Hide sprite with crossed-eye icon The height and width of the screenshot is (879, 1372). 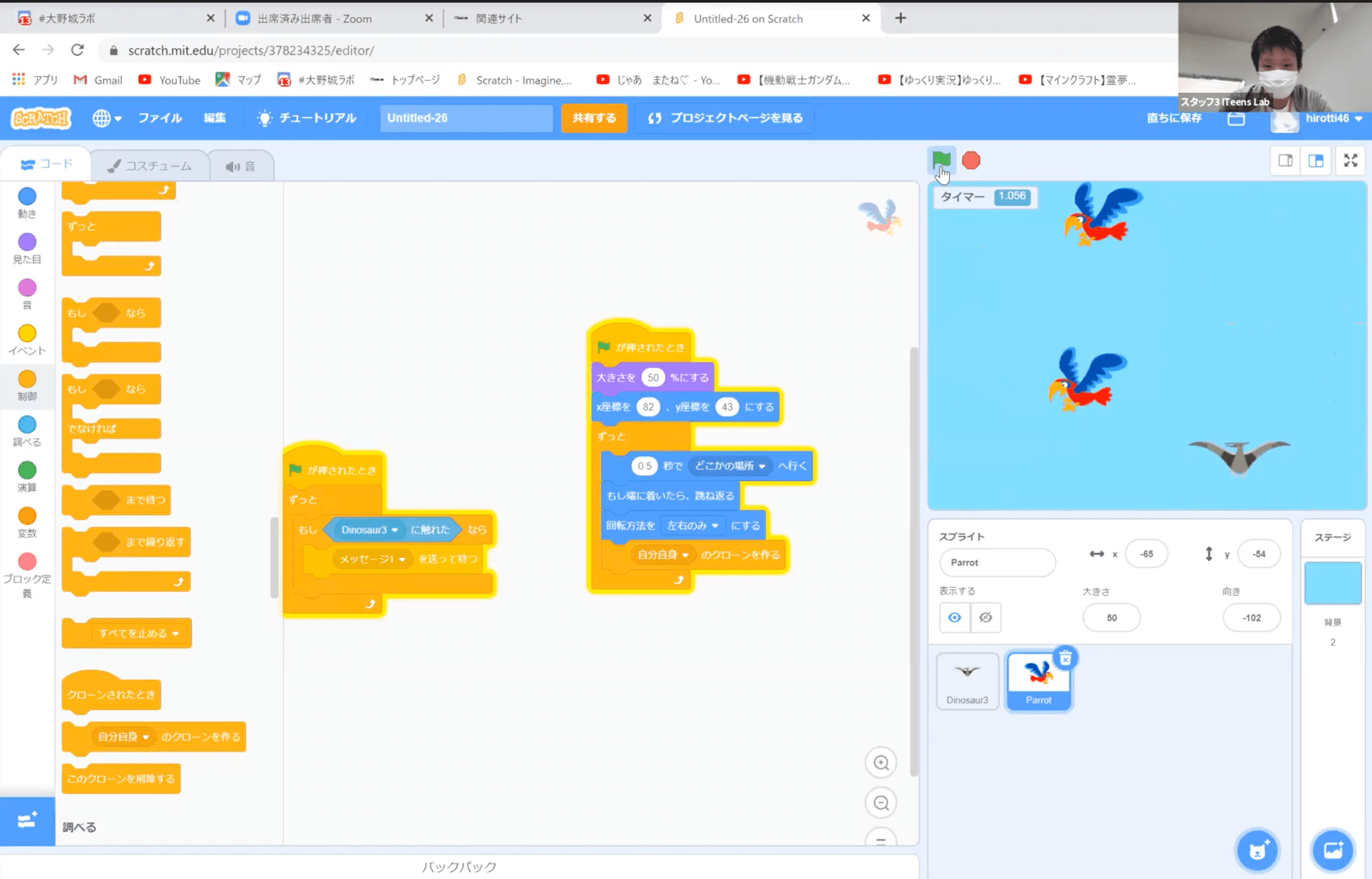(986, 618)
